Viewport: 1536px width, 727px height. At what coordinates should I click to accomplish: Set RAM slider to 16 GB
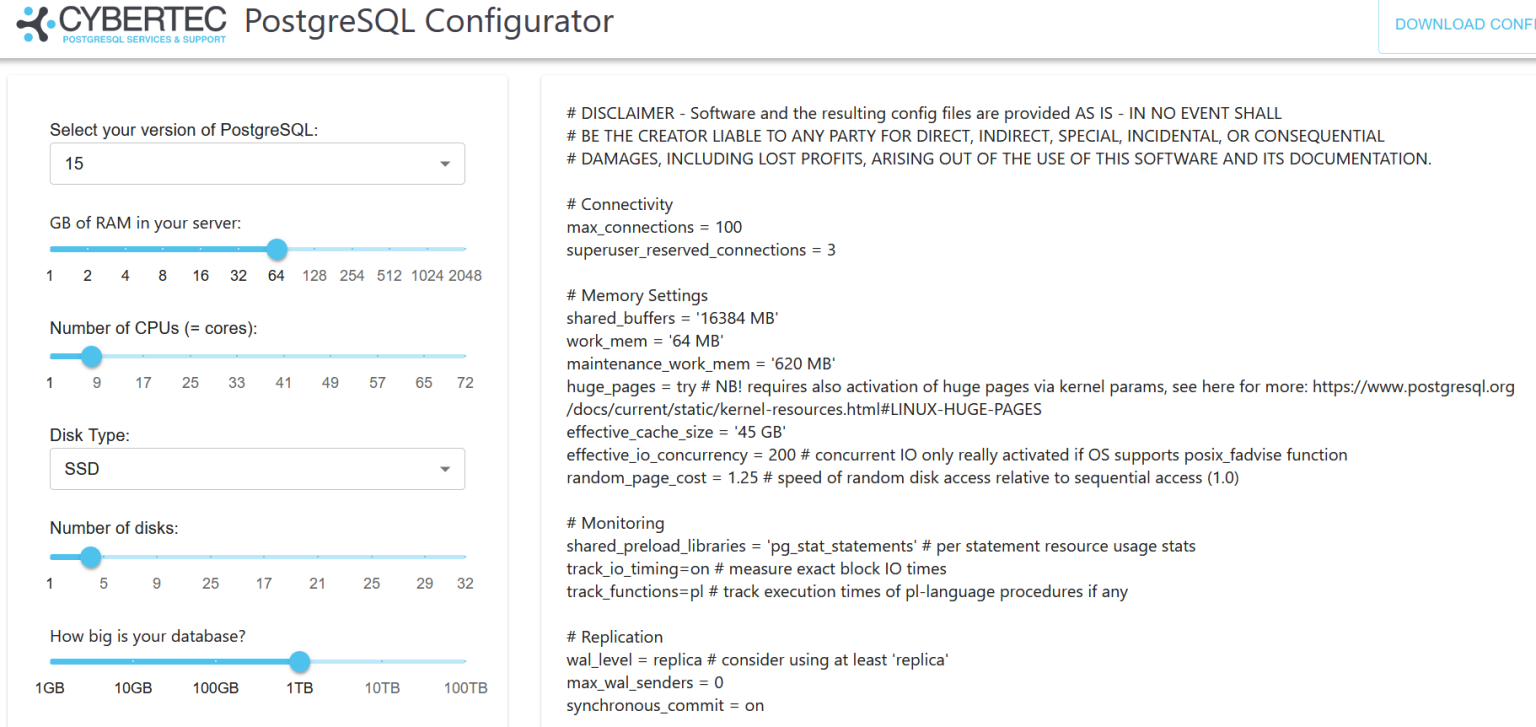tap(201, 249)
